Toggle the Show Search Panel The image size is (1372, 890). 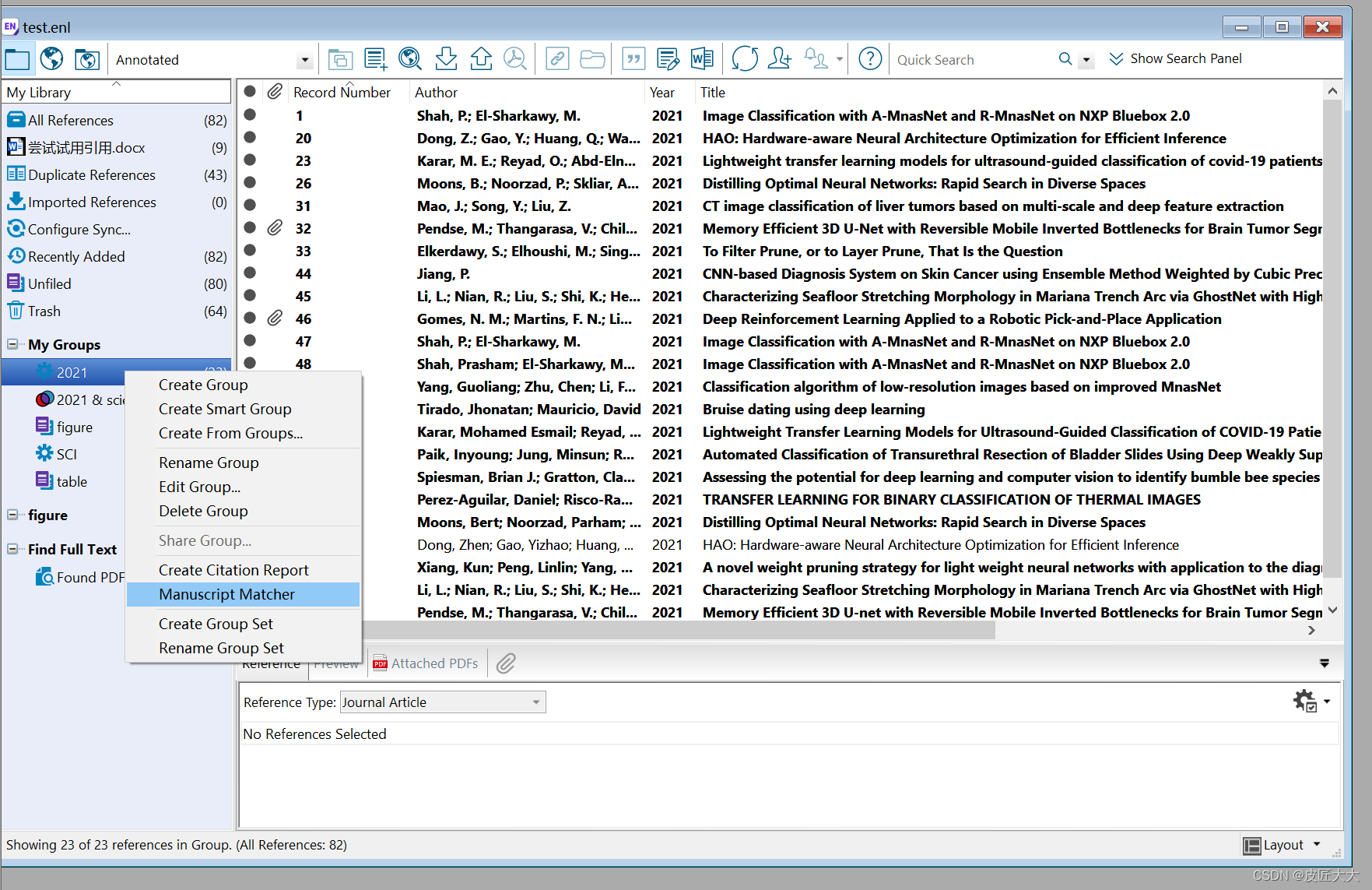point(1175,58)
